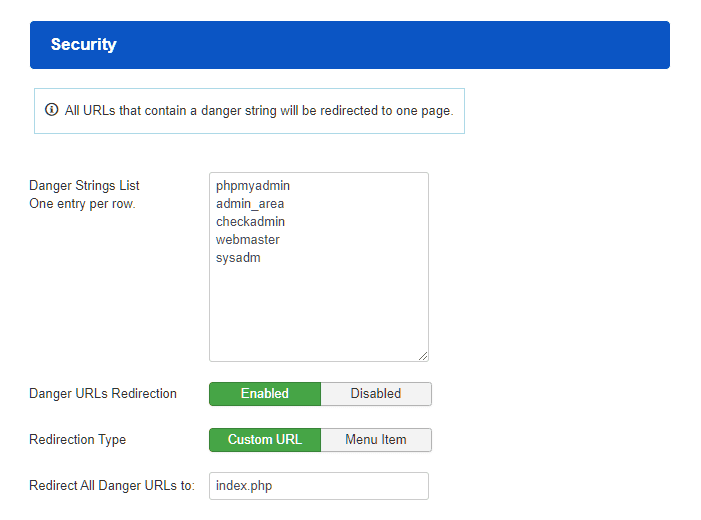Grab the textarea resize handle
This screenshot has height=520, width=701.
tap(423, 355)
